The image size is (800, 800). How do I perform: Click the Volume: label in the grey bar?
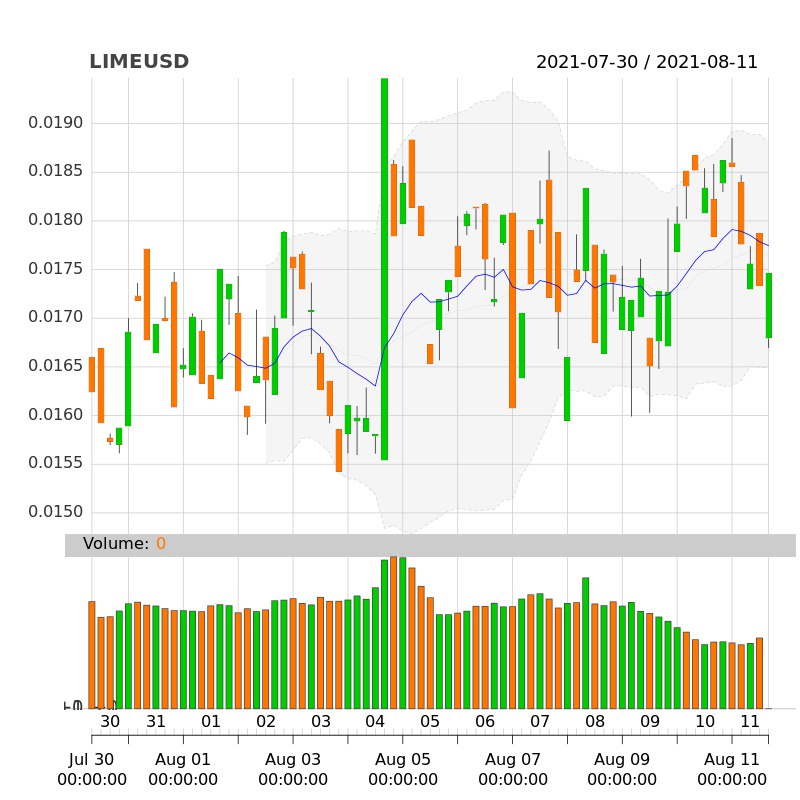[116, 544]
